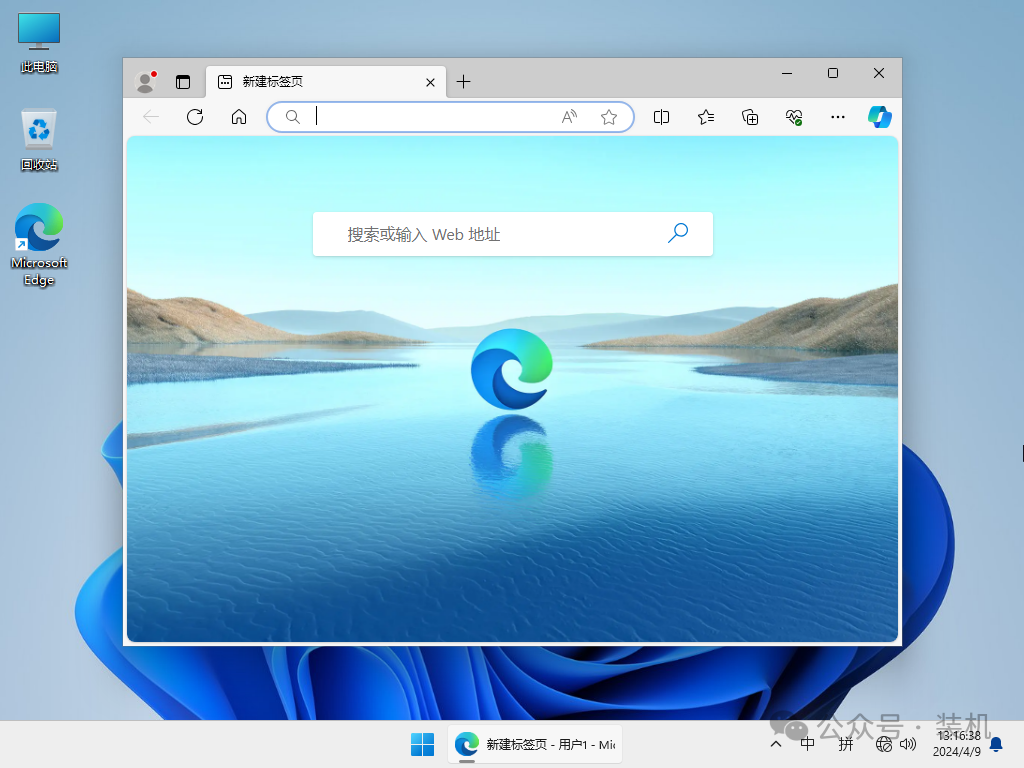Add current page to Collections
This screenshot has width=1024, height=768.
point(750,117)
